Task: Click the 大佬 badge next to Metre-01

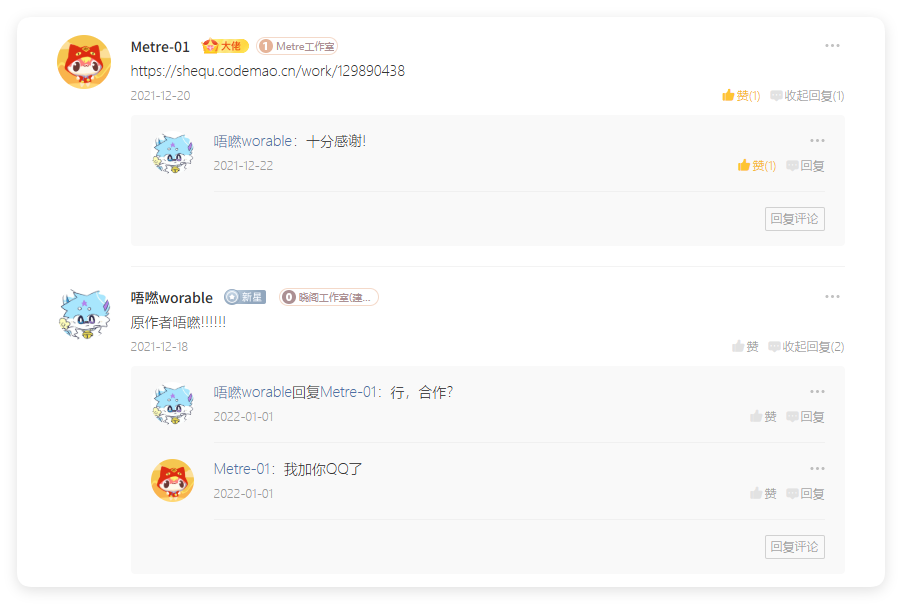Action: click(225, 46)
